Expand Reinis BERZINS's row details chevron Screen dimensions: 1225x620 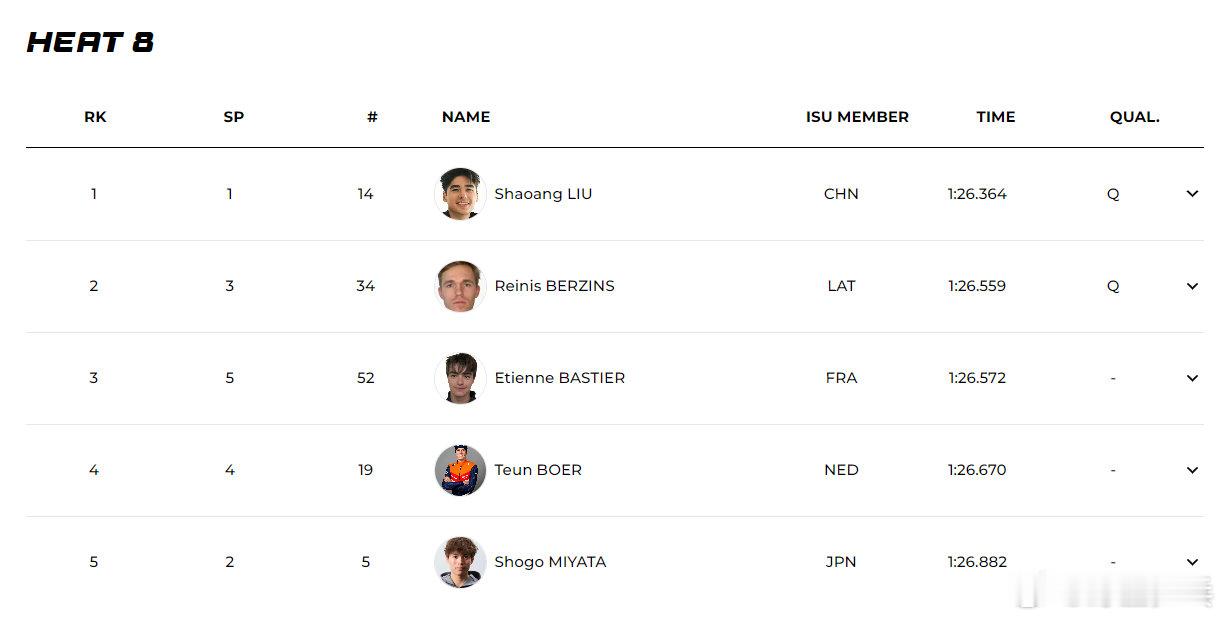tap(1192, 286)
